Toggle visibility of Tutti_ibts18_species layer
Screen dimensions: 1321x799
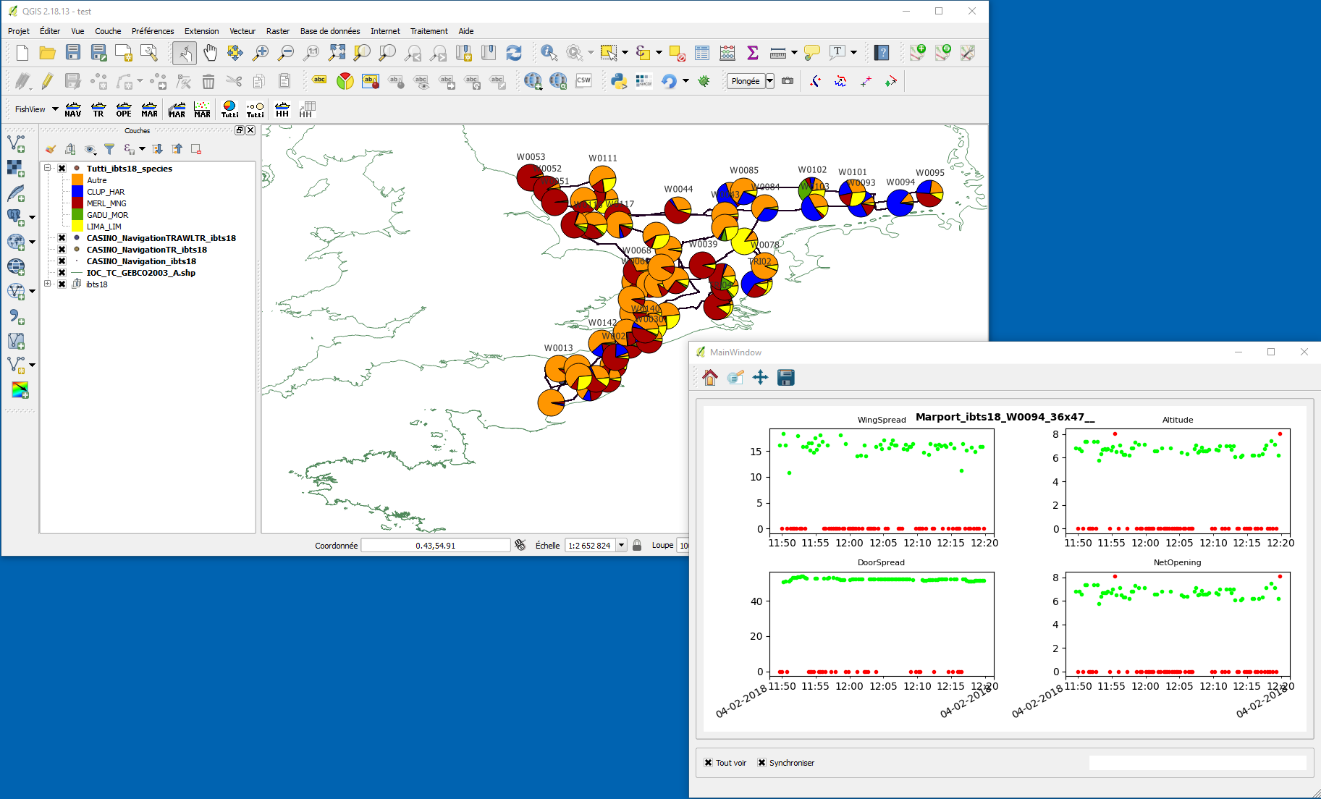point(62,169)
